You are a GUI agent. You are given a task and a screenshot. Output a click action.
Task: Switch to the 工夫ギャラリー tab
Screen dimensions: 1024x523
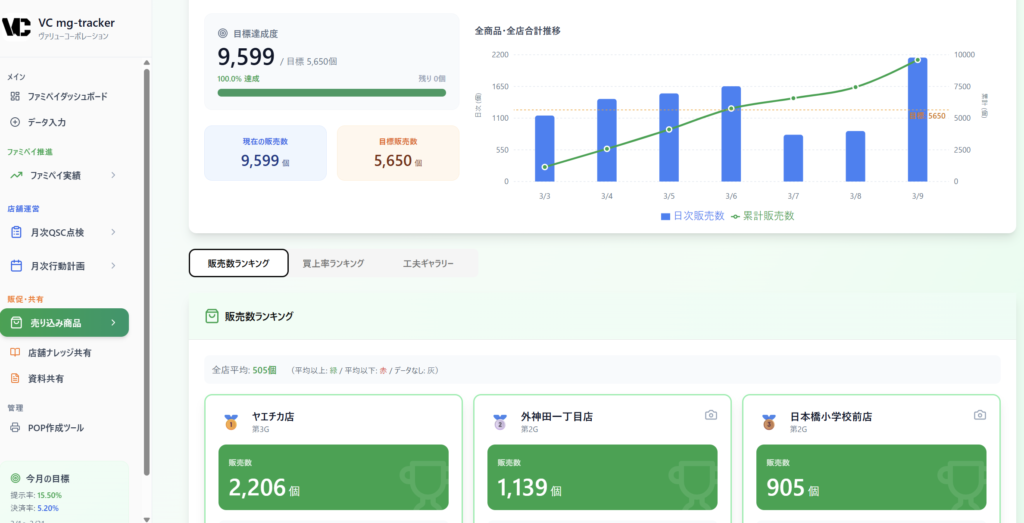tap(428, 263)
